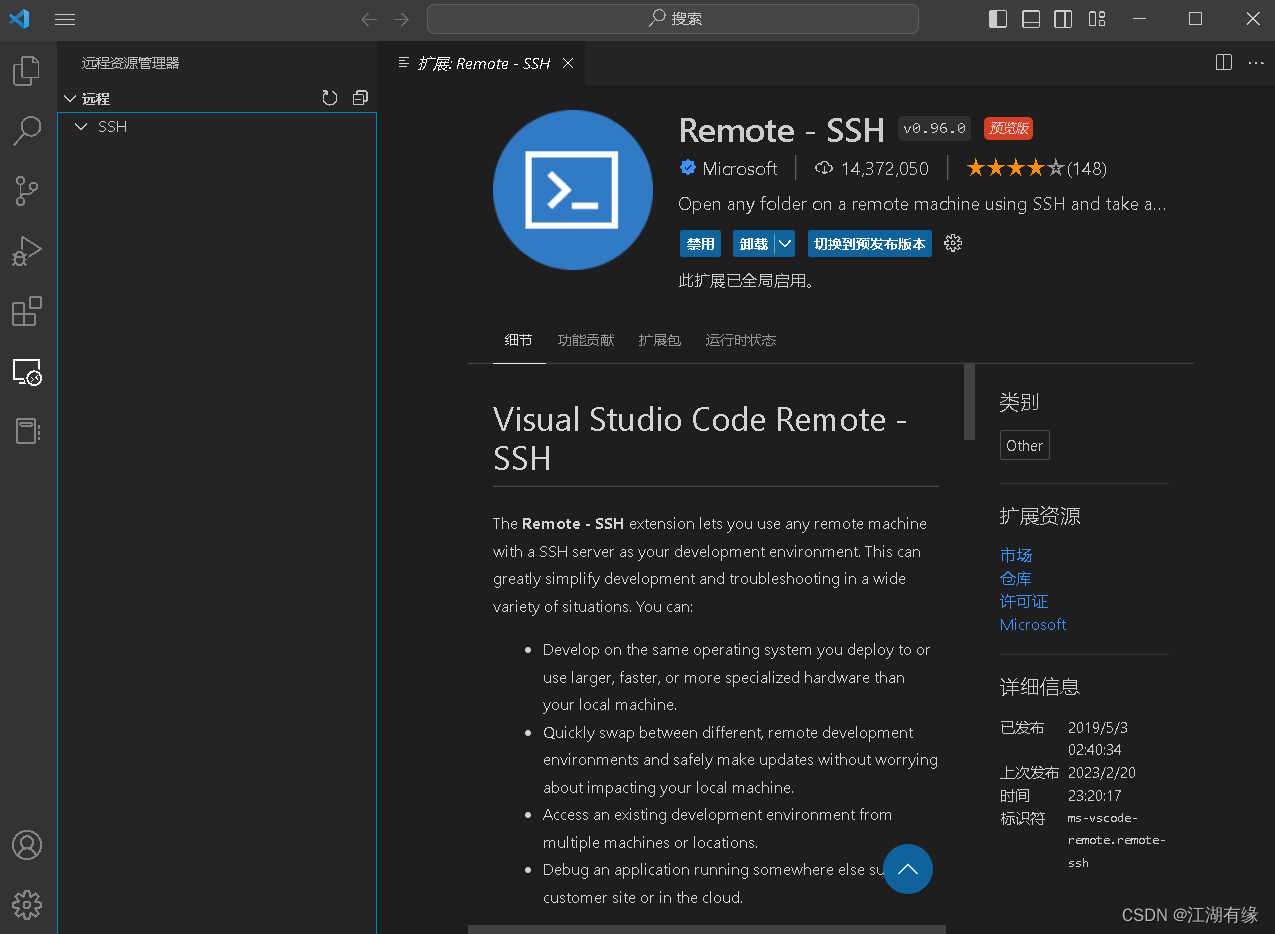Open the 市场 link under 扩展资源
Image resolution: width=1275 pixels, height=934 pixels.
click(1016, 555)
